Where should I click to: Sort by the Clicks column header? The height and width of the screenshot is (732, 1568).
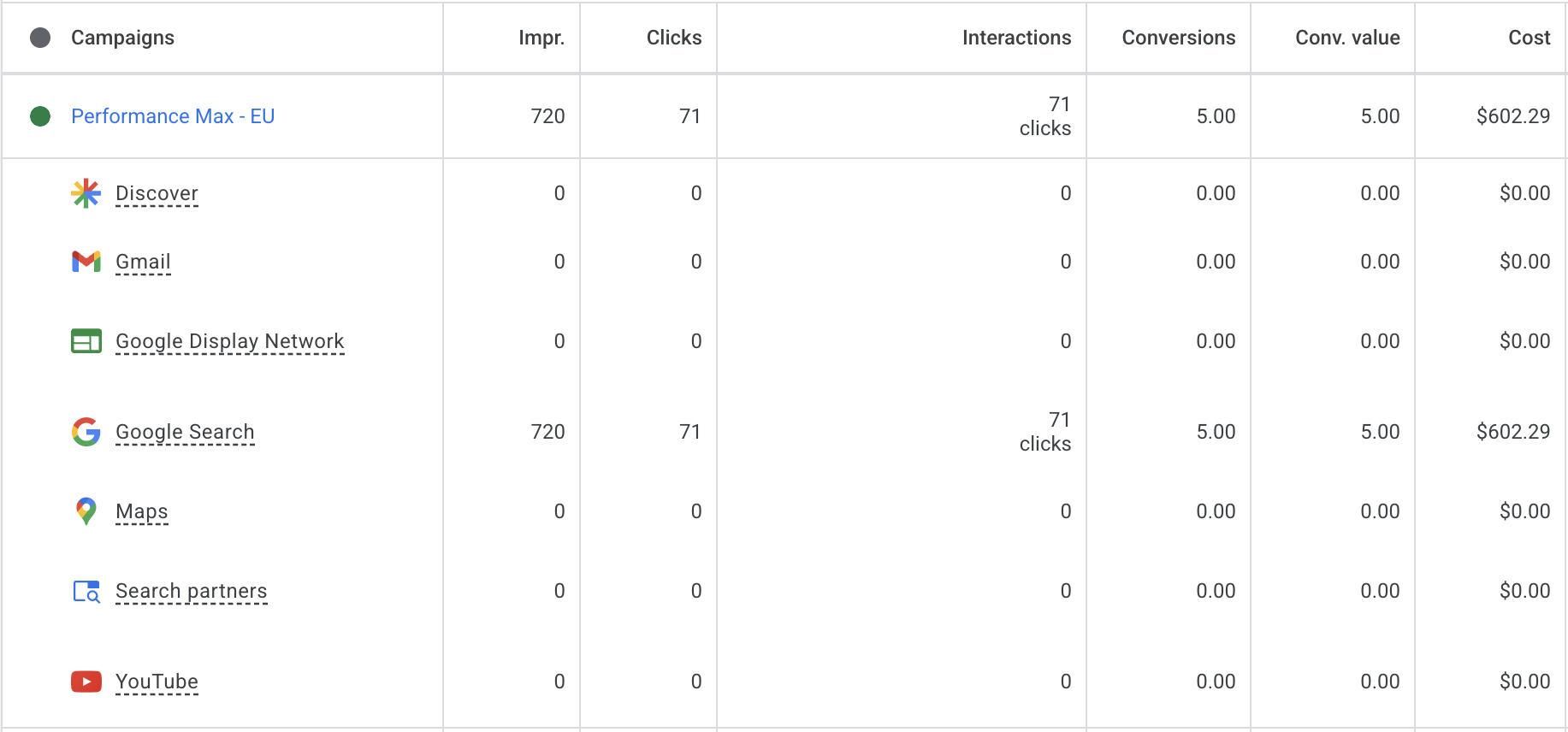(x=673, y=38)
